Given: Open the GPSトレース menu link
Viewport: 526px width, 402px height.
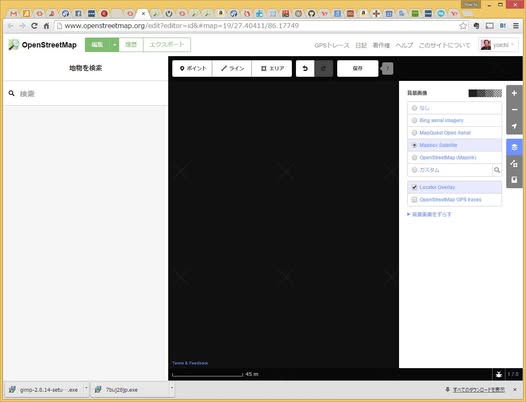Looking at the screenshot, I should (x=332, y=45).
